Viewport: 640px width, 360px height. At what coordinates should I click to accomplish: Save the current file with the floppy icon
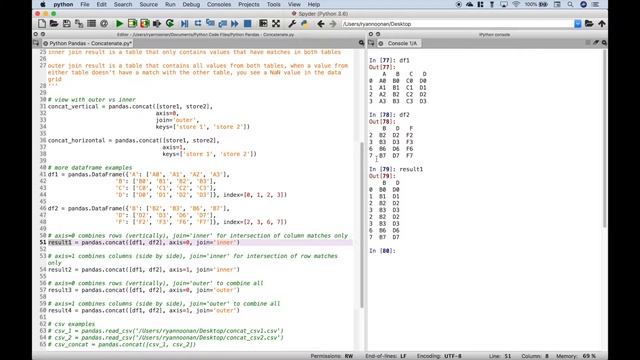(67, 24)
